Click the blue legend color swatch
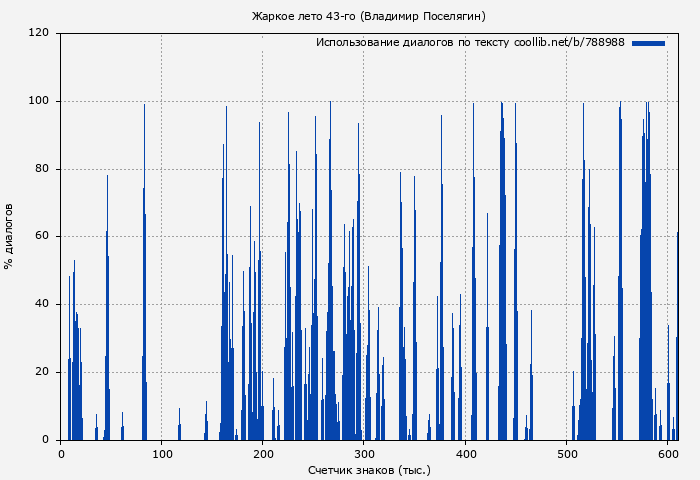 (648, 43)
